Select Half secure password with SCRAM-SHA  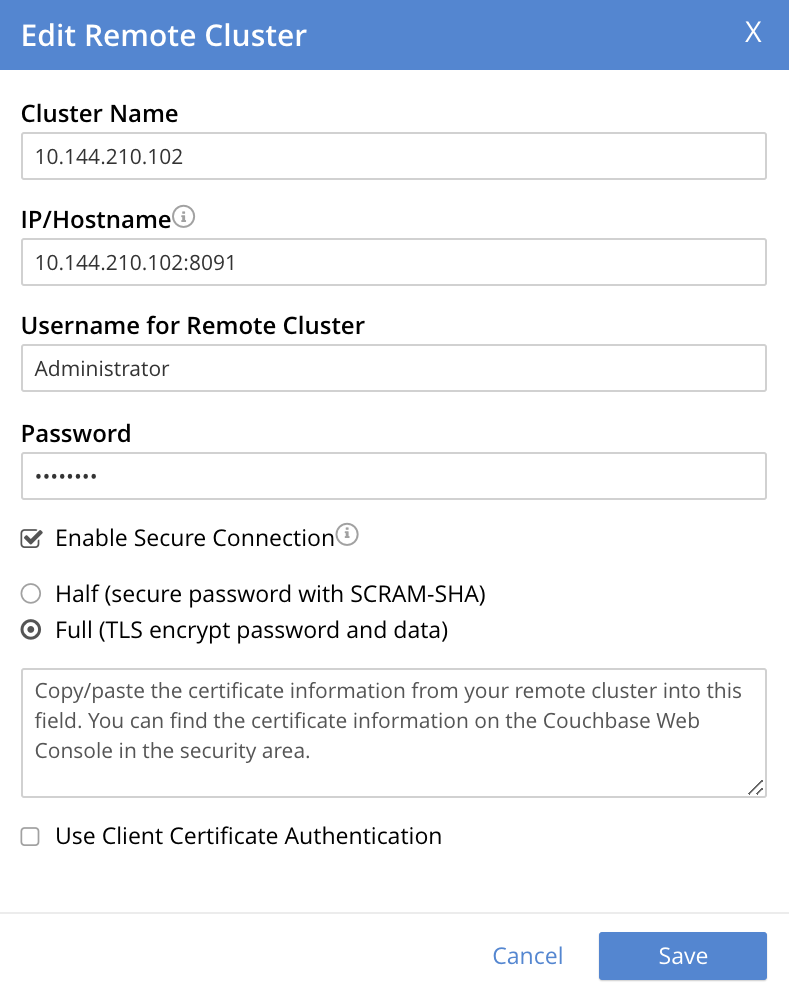(x=30, y=594)
